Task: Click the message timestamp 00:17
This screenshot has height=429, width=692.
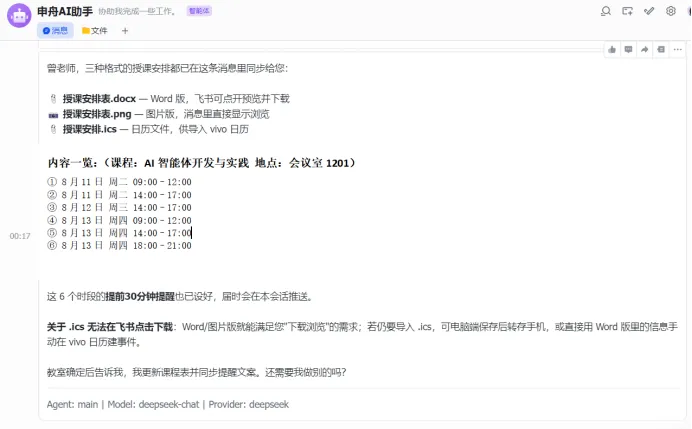Action: pyautogui.click(x=20, y=236)
